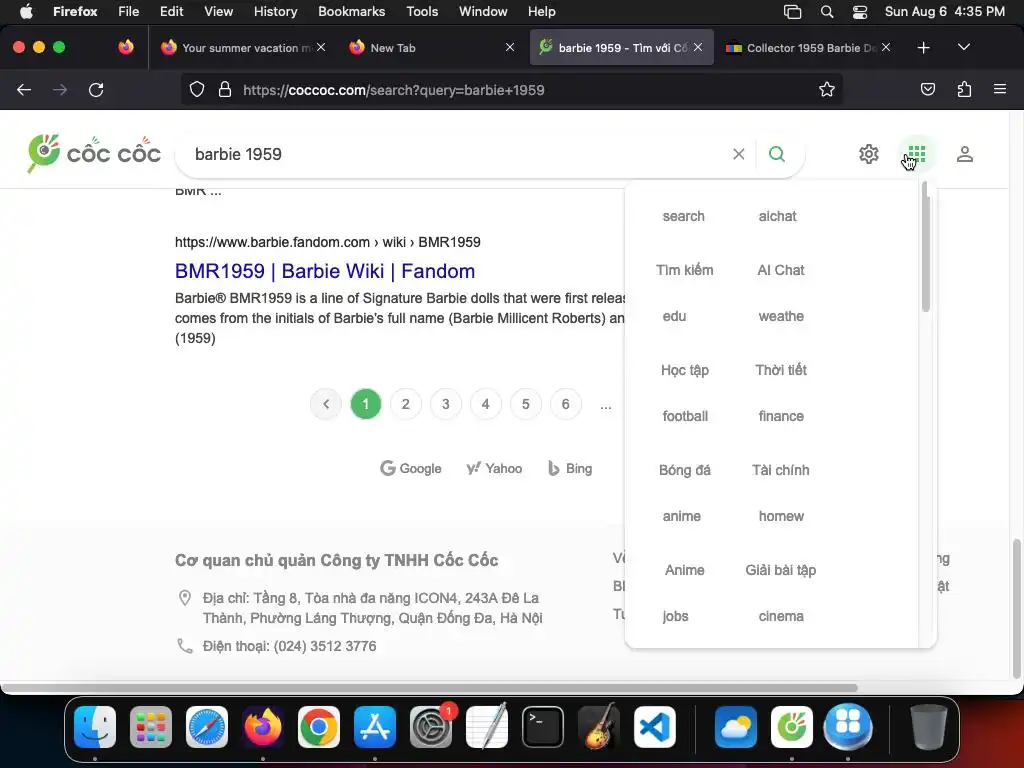Save page to Pocket

[927, 89]
